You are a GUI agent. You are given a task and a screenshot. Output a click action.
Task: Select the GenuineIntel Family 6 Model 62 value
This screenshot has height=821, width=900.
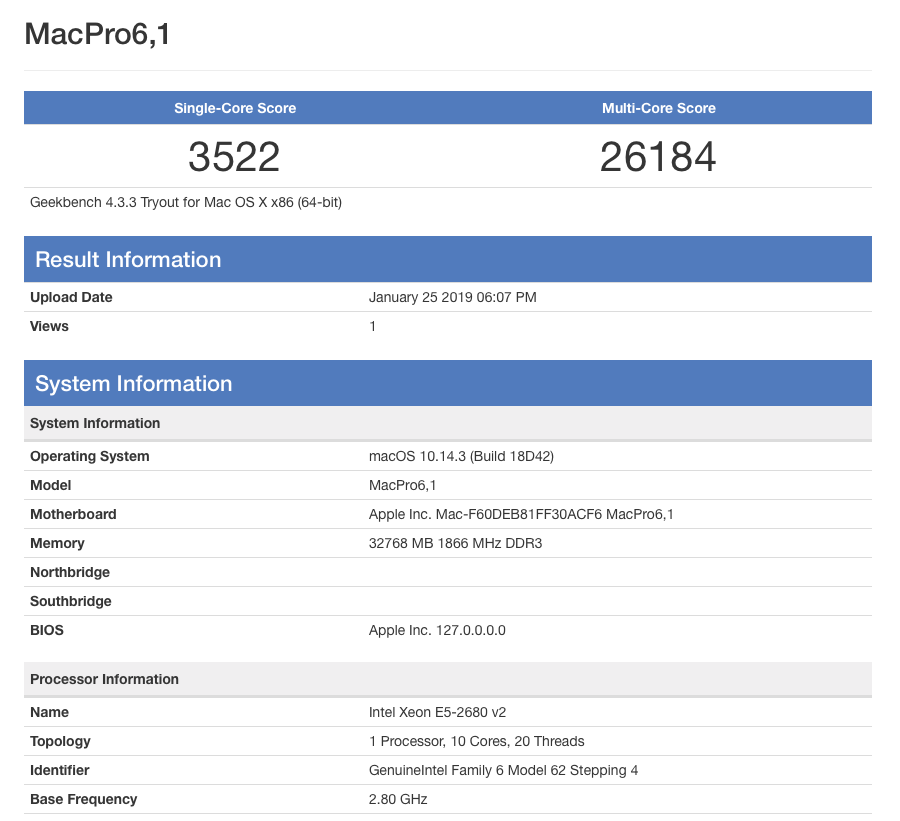click(503, 770)
